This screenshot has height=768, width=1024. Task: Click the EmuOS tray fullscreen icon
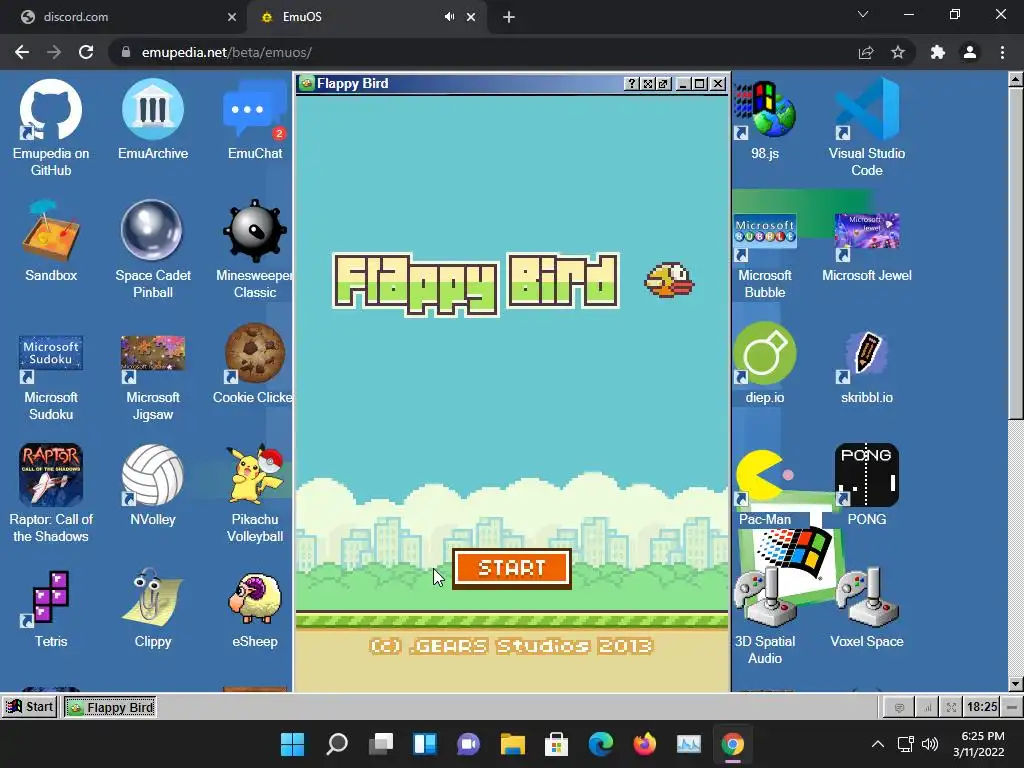point(951,707)
